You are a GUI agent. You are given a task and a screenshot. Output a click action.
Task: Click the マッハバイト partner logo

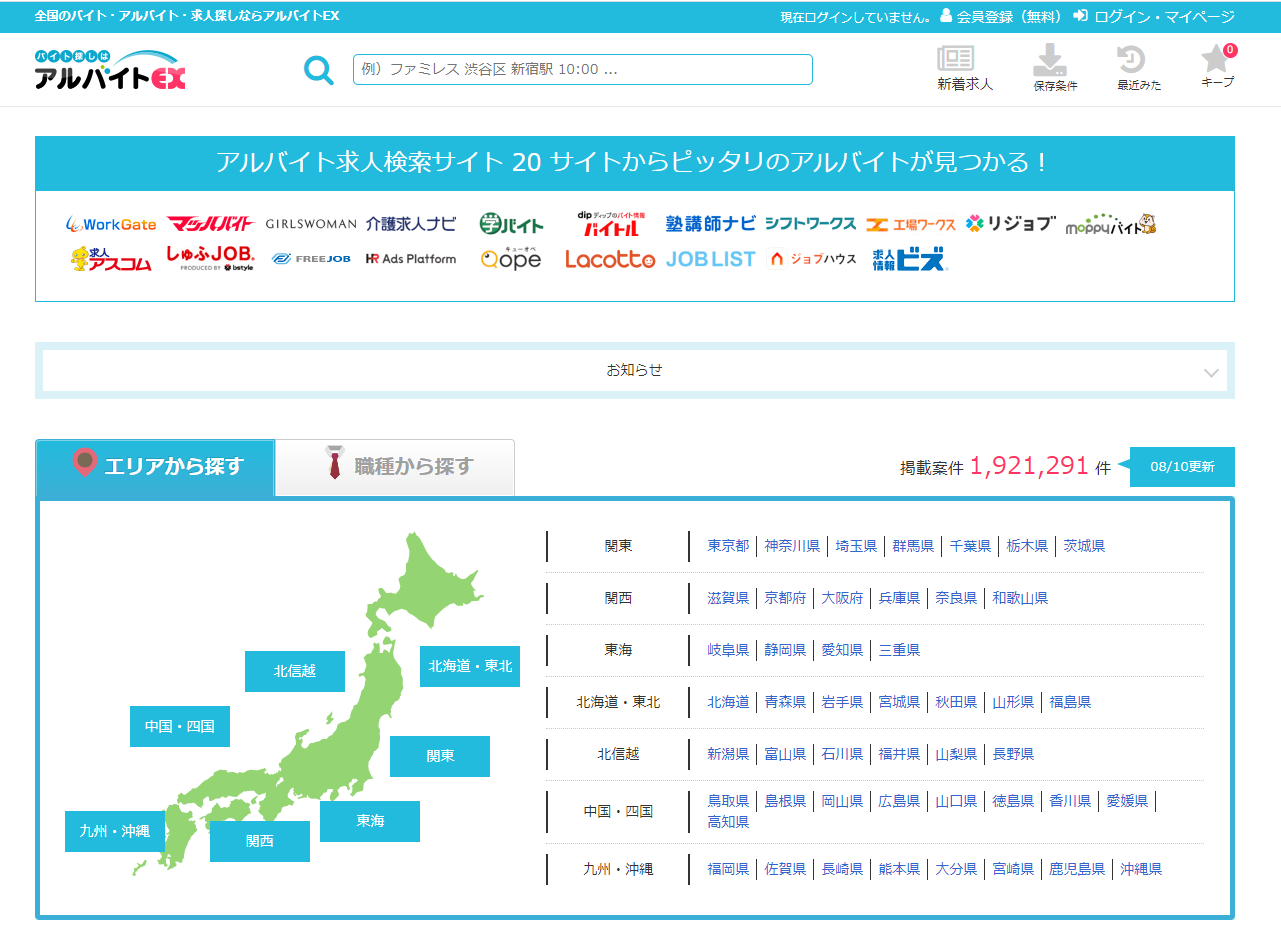click(210, 224)
